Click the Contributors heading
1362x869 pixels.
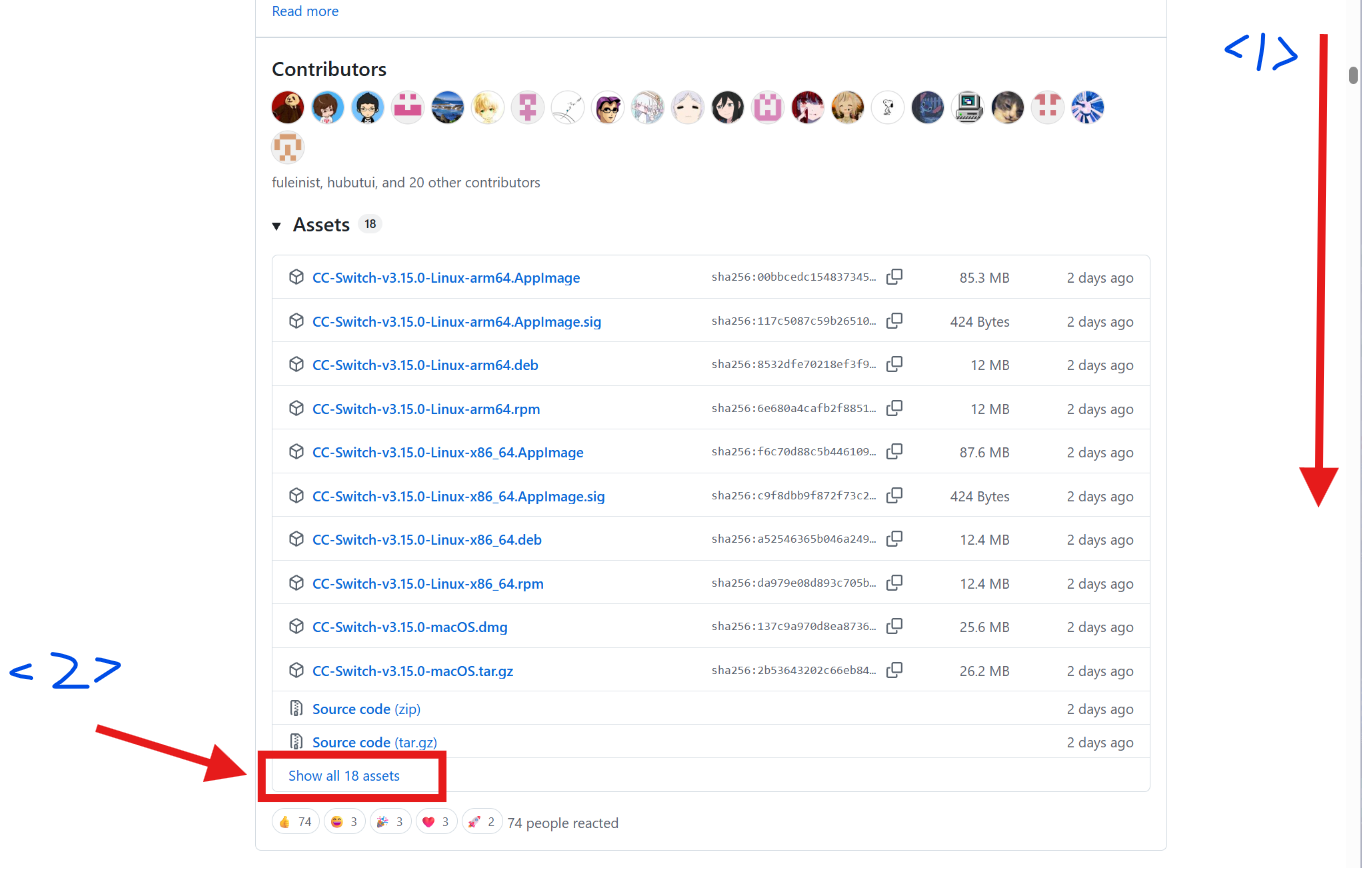click(x=329, y=69)
